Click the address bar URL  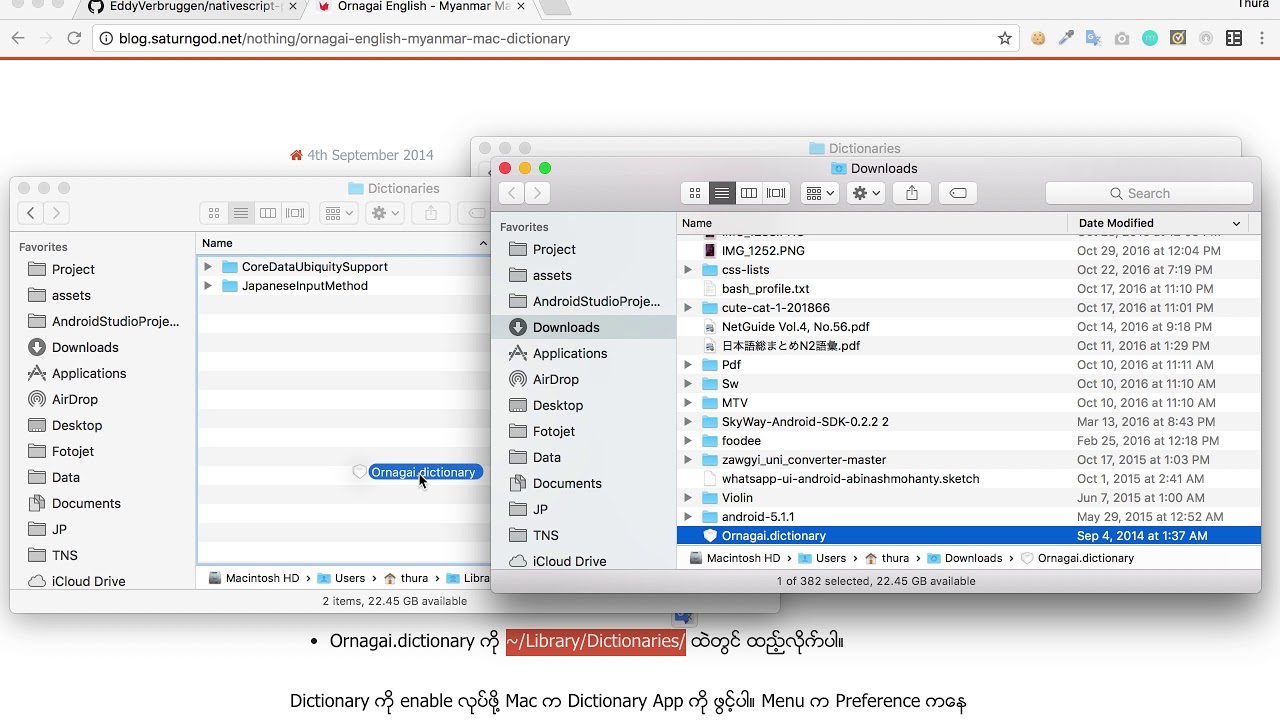pyautogui.click(x=344, y=38)
